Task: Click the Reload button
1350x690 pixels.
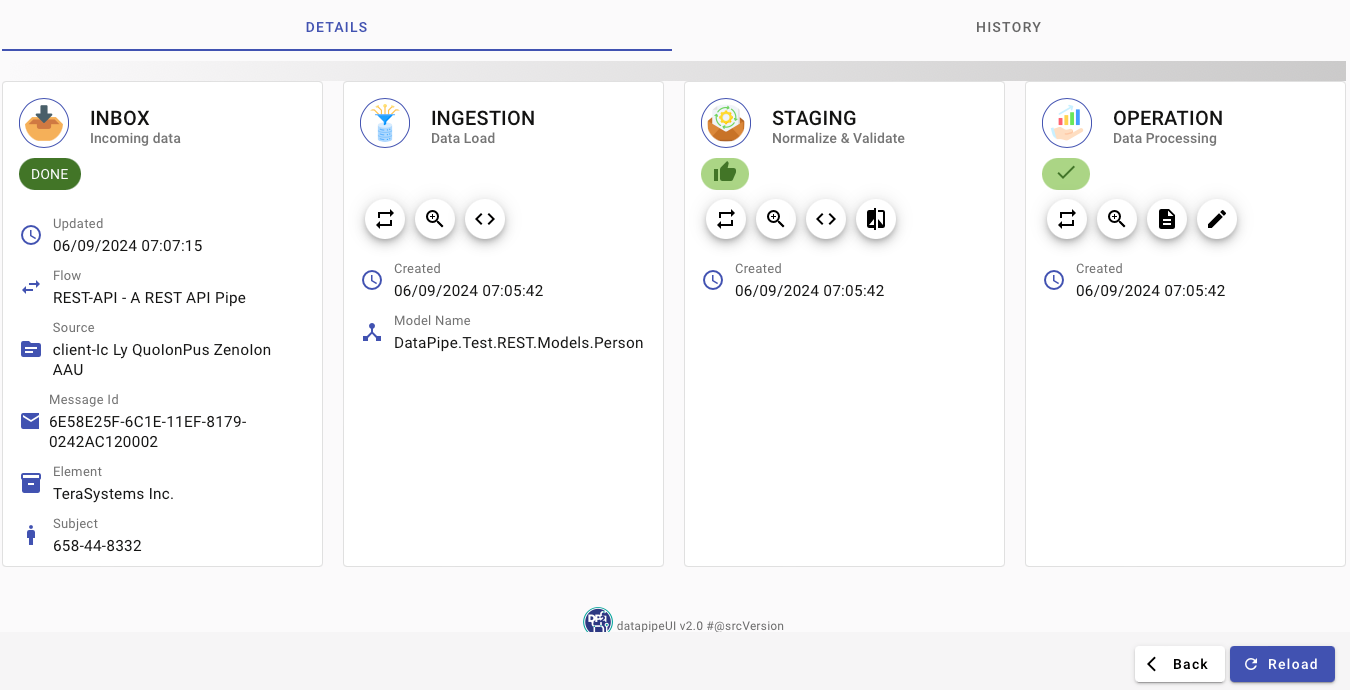Action: (1282, 664)
